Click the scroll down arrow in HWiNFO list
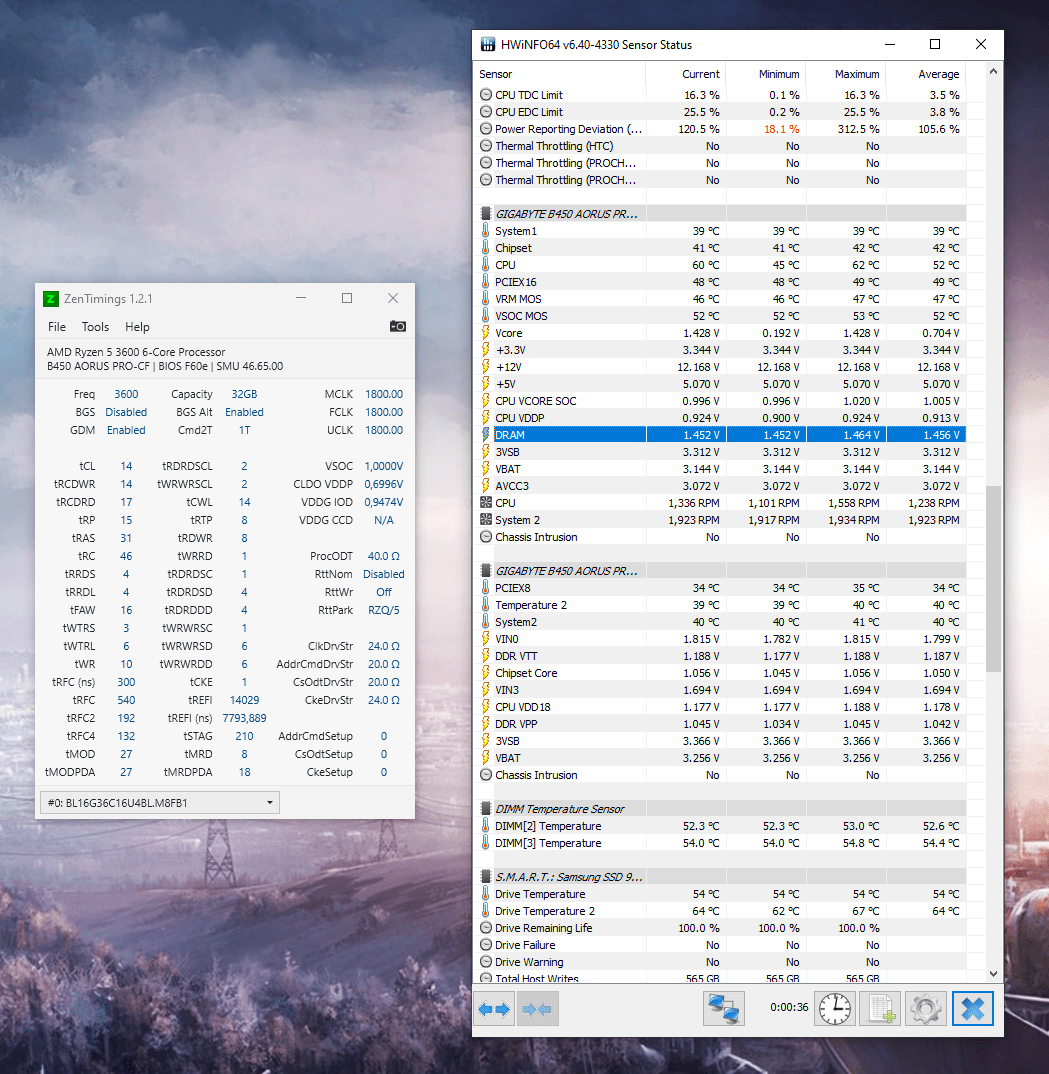1049x1074 pixels. pos(994,974)
